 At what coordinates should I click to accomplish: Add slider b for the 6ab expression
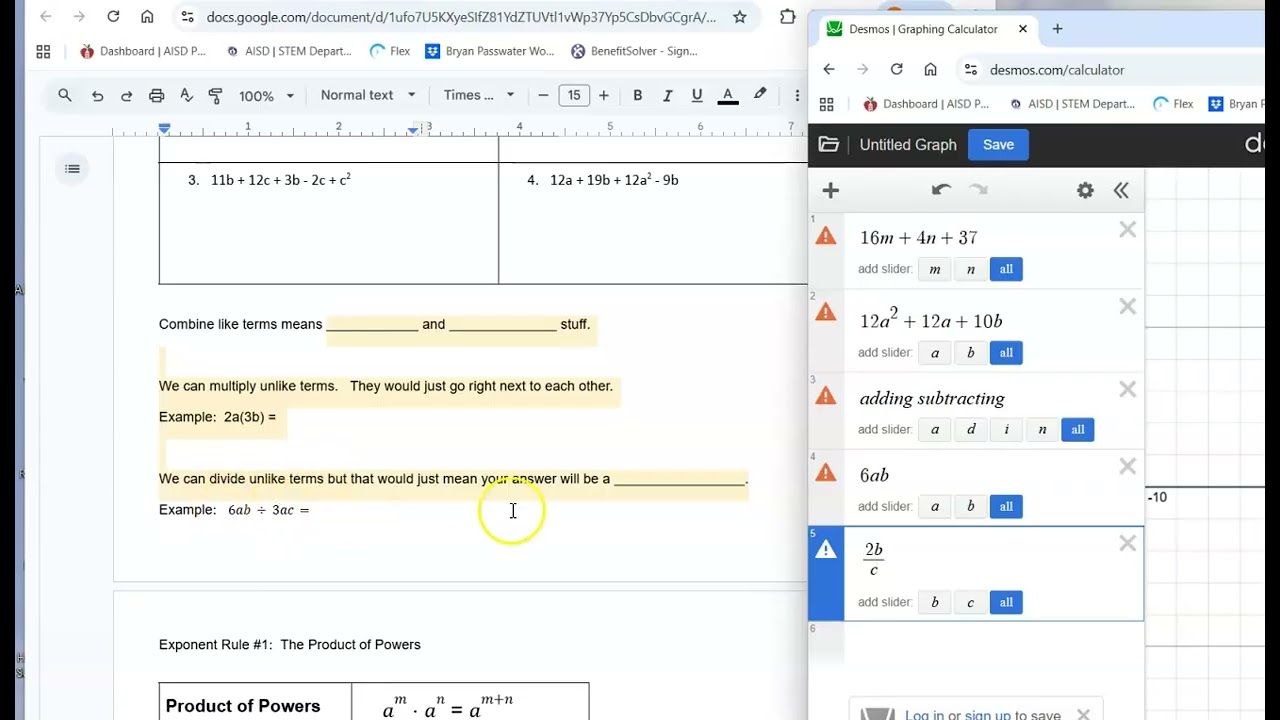click(971, 507)
